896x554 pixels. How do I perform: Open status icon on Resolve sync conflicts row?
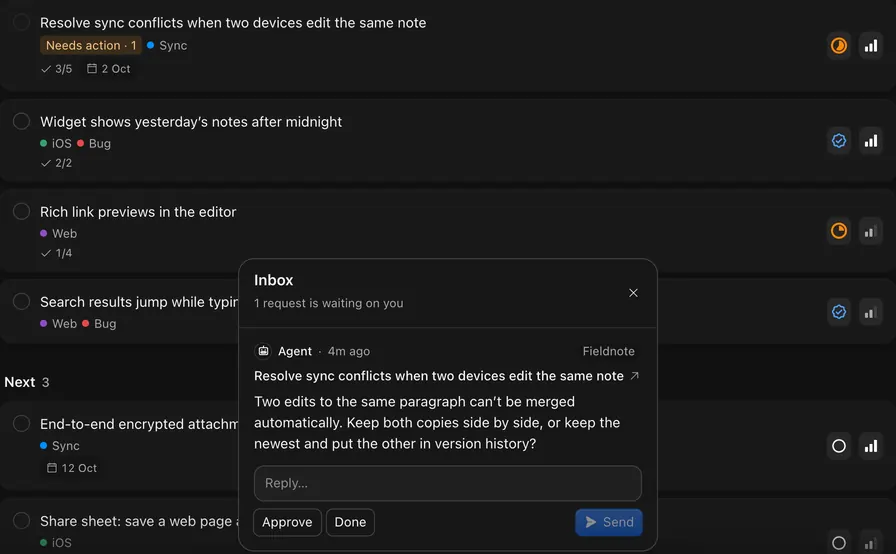point(838,46)
